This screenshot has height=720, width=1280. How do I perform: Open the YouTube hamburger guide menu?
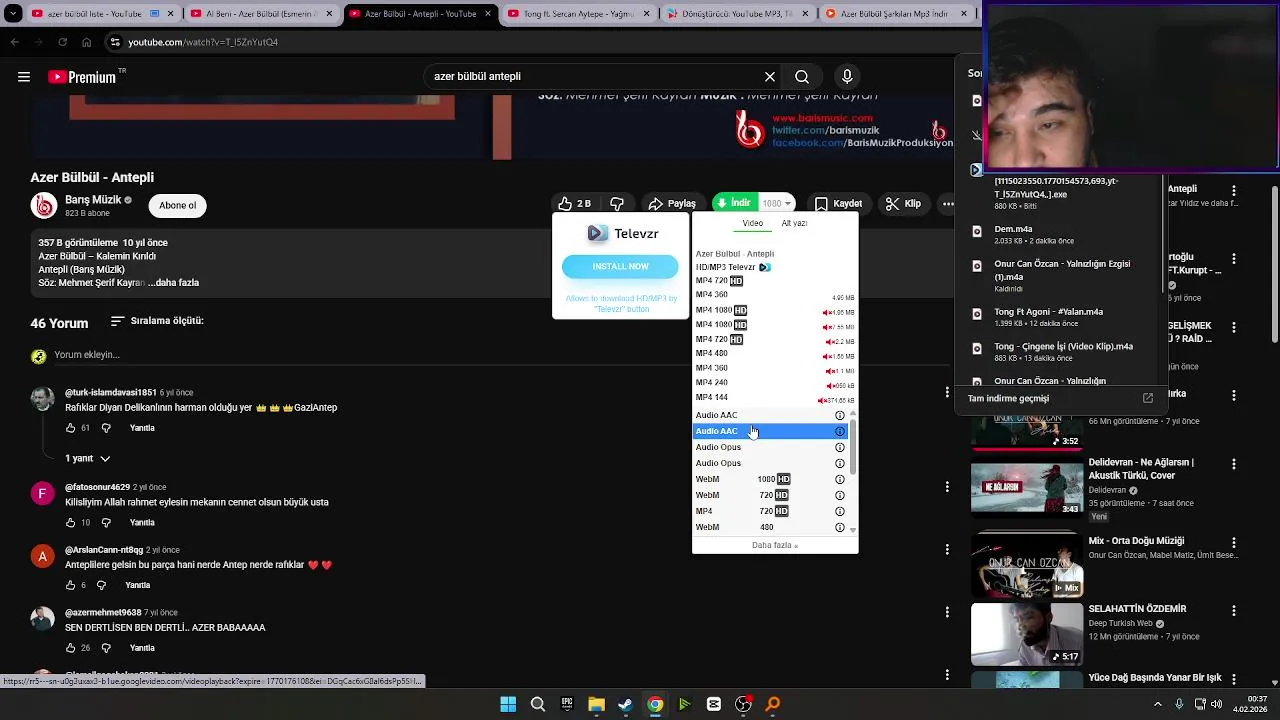tap(24, 77)
